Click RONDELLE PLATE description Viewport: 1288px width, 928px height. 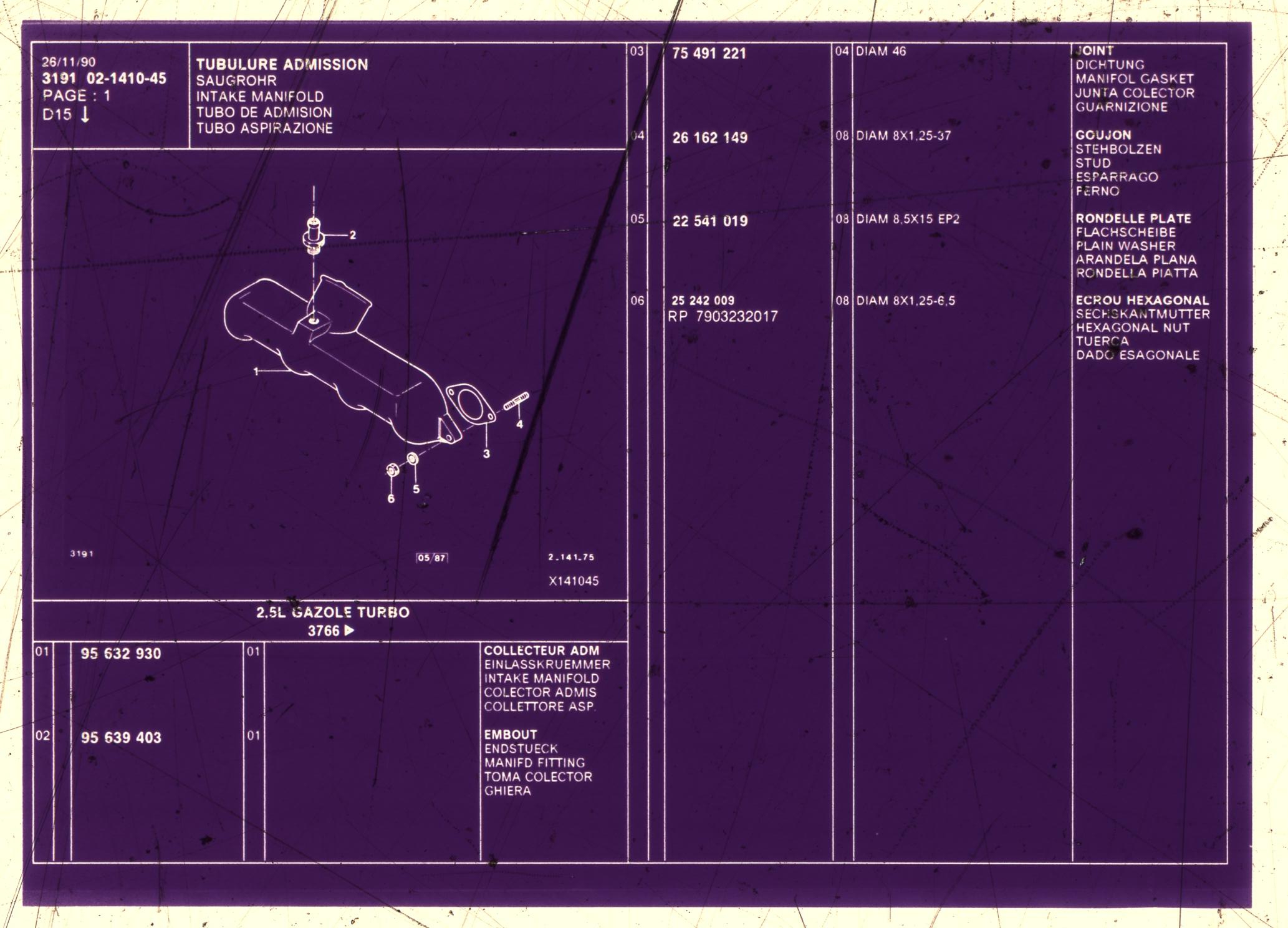point(1133,219)
